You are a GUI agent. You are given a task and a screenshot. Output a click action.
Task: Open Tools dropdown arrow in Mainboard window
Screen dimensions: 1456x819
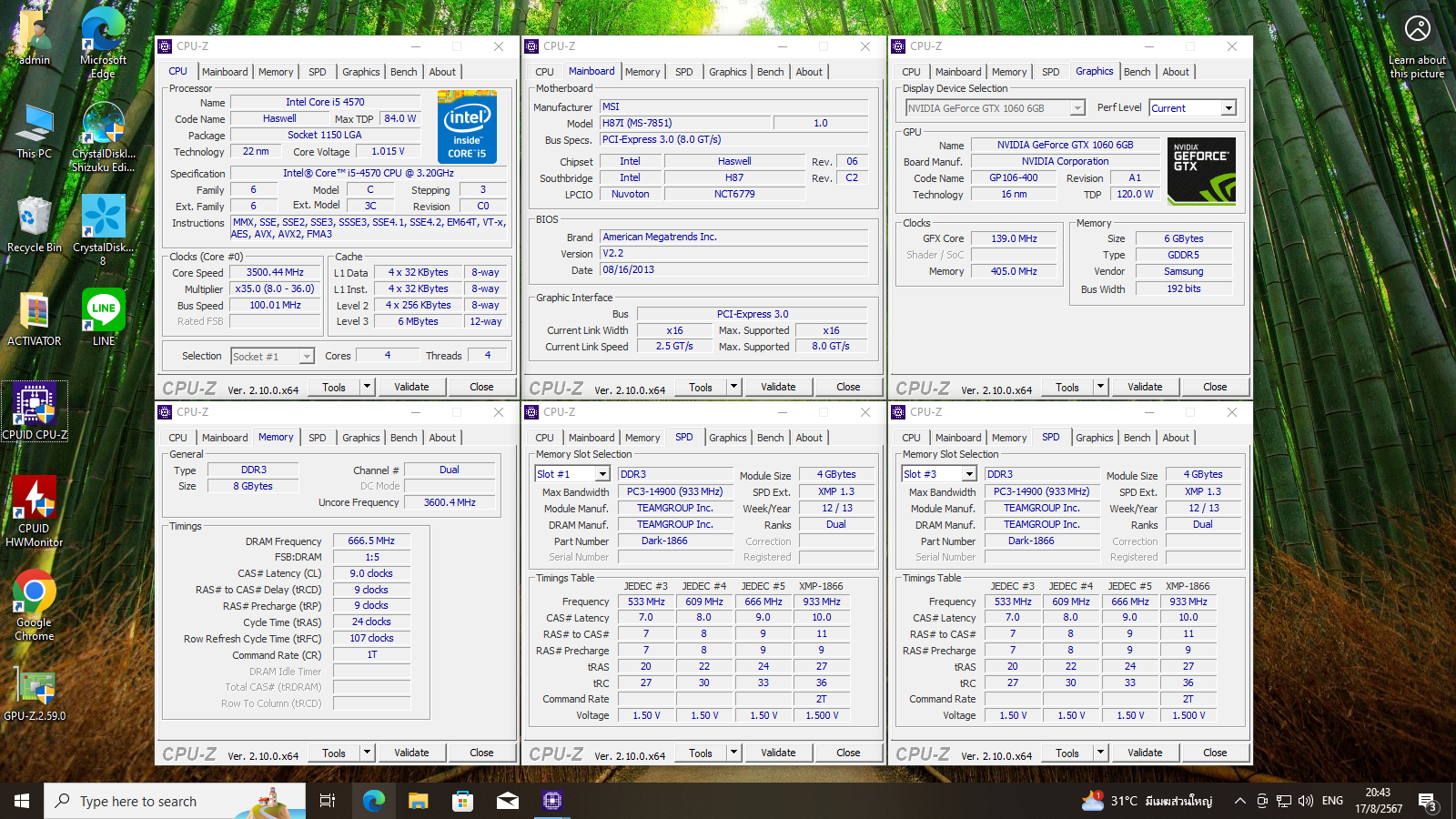click(x=733, y=387)
